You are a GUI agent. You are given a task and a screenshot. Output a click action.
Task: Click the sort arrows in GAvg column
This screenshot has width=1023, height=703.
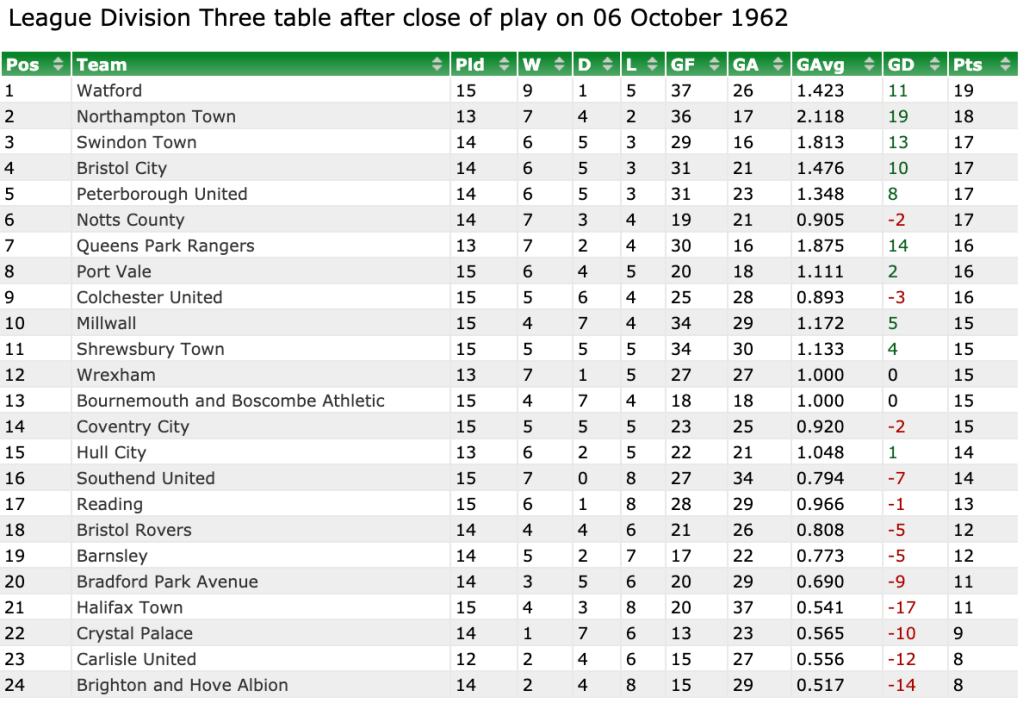869,65
